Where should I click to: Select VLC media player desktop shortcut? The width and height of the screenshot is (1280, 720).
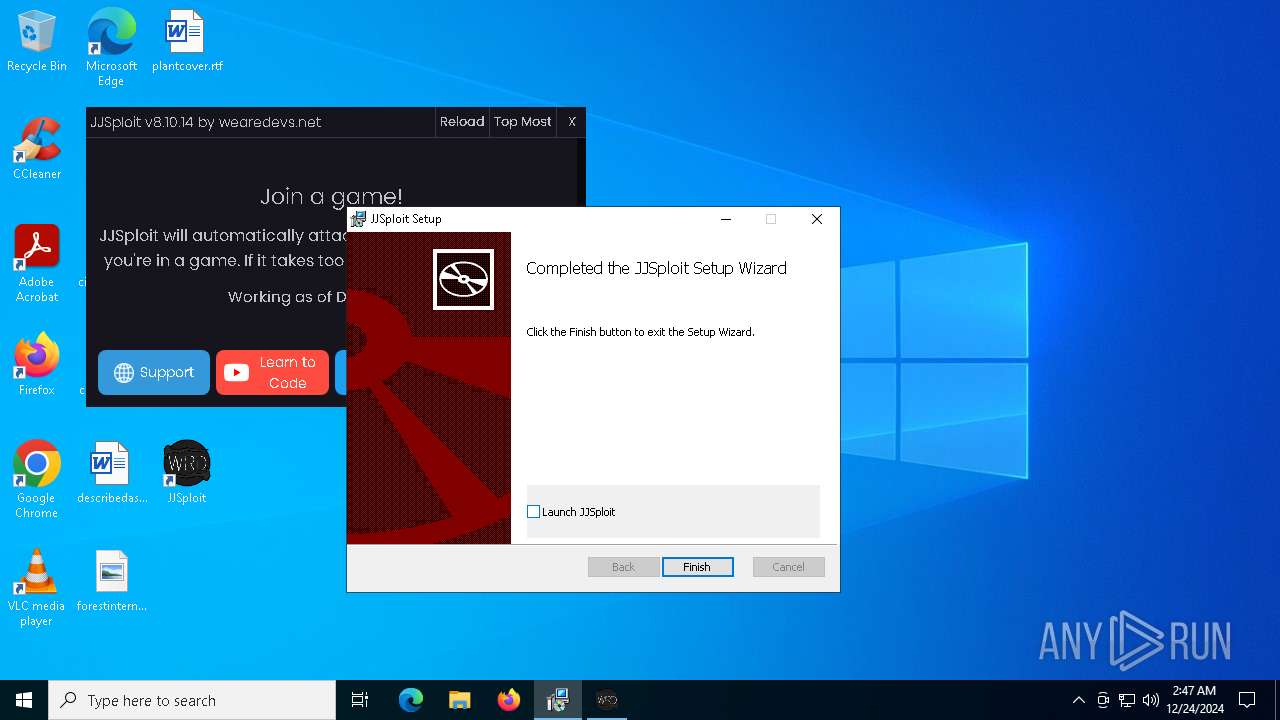[x=37, y=588]
